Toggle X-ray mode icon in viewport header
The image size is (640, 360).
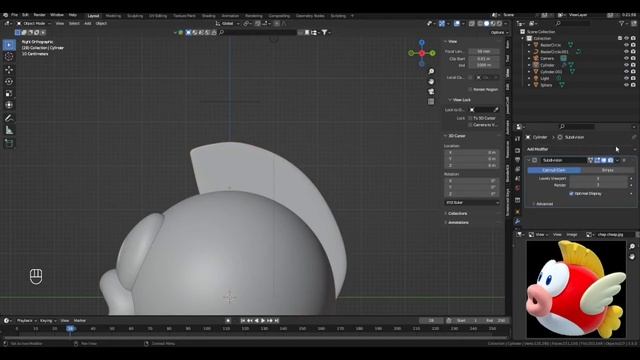tap(472, 24)
